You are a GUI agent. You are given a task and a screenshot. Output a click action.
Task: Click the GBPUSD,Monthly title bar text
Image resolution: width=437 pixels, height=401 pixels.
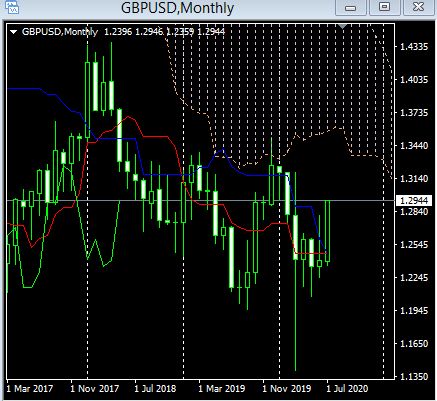coord(177,8)
